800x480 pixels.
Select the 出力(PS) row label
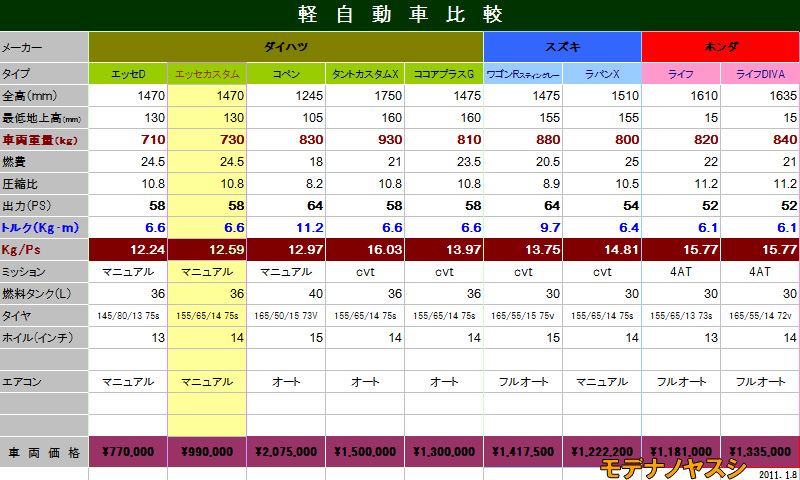tap(44, 206)
